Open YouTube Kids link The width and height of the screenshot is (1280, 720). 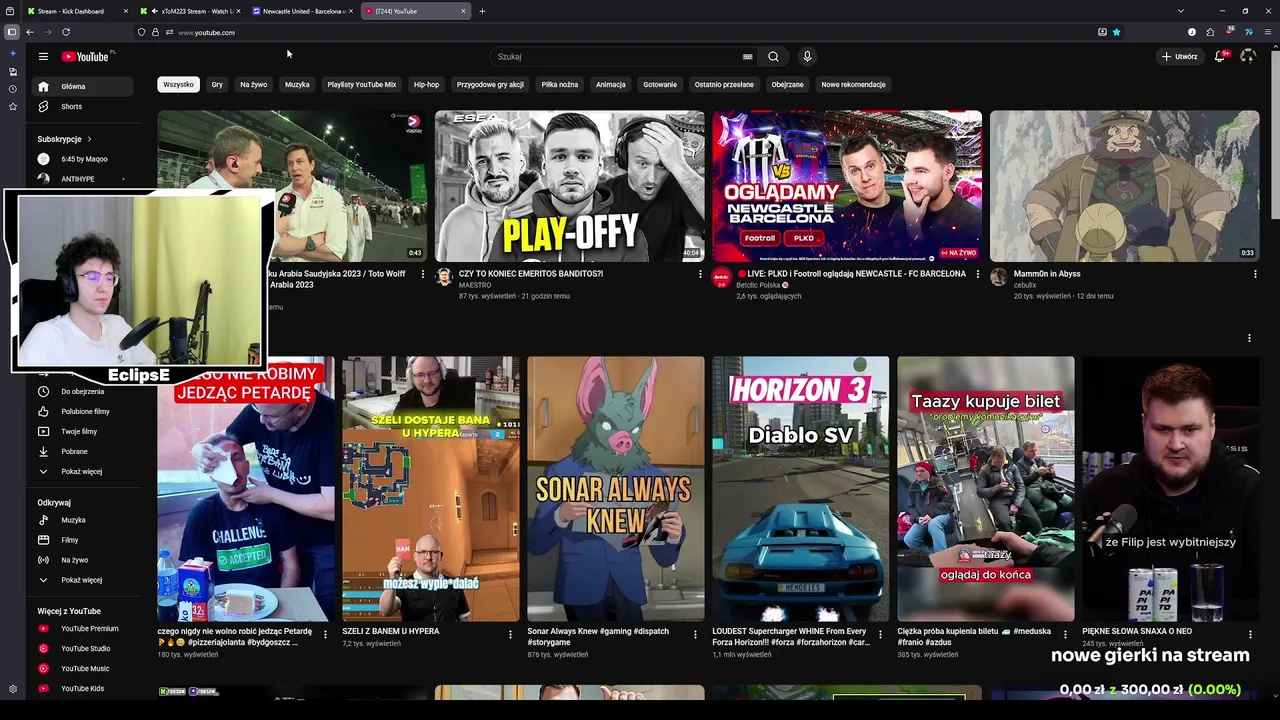(x=80, y=688)
